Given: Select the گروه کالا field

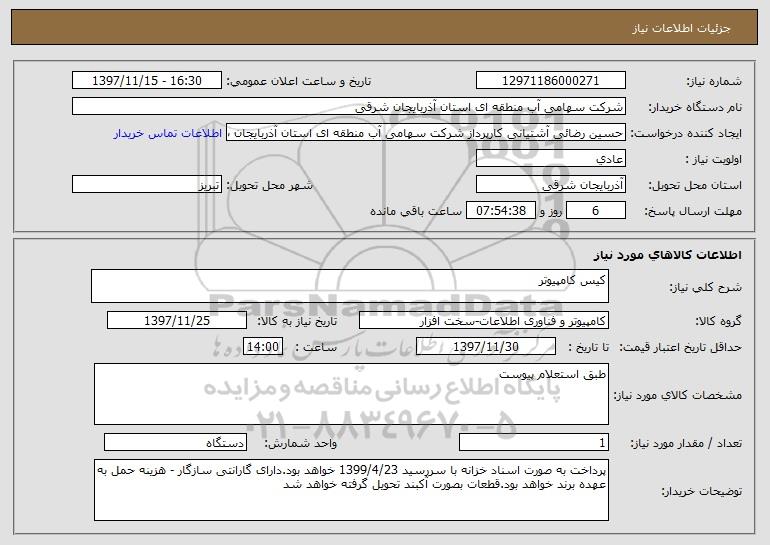Looking at the screenshot, I should [x=484, y=321].
